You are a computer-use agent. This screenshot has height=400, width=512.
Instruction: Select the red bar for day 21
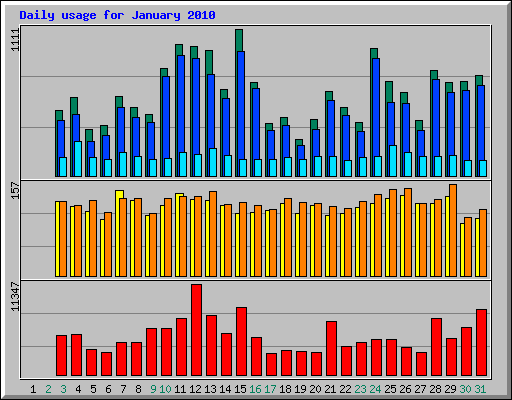pyautogui.click(x=331, y=349)
